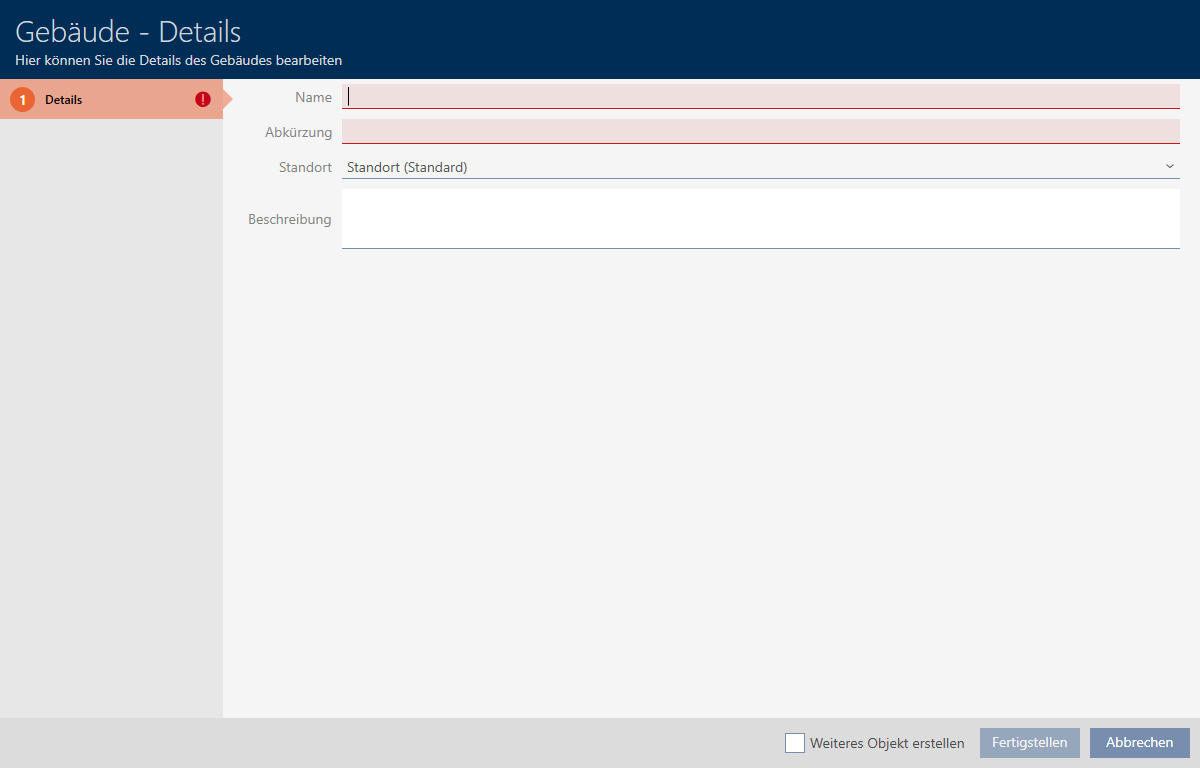The width and height of the screenshot is (1200, 768).
Task: Click the subtitle about editing Gebäude details
Action: [x=178, y=61]
